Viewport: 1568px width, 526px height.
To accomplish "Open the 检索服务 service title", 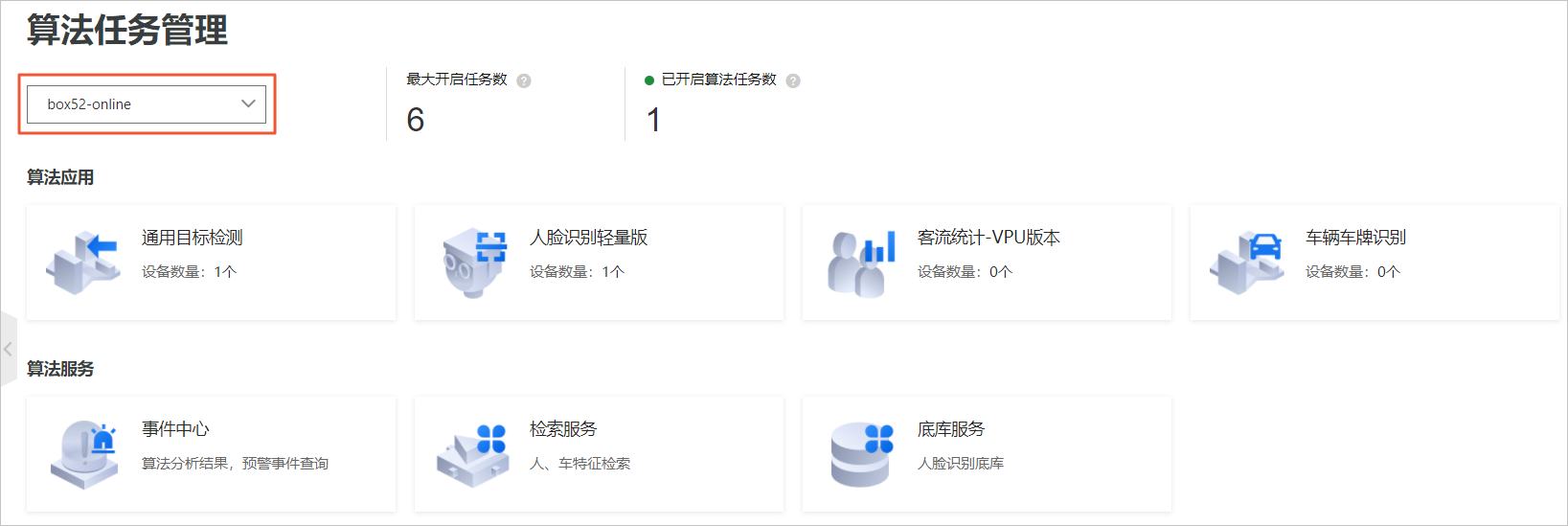I will 563,429.
